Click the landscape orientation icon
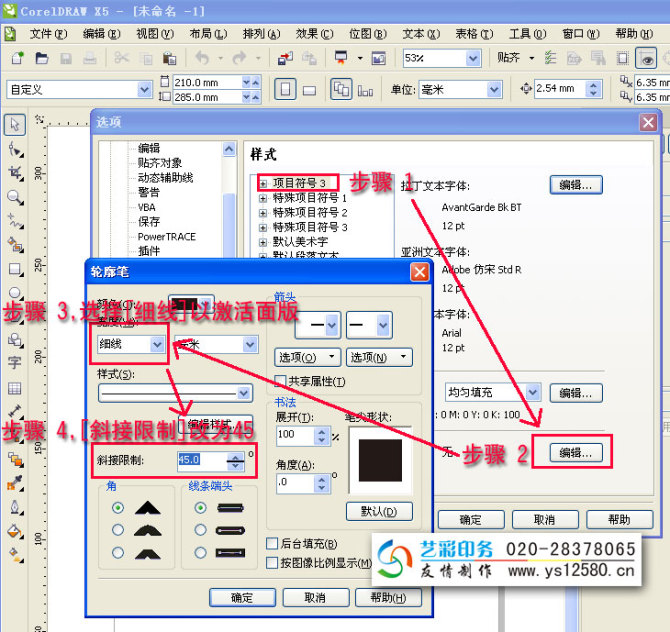 [x=310, y=90]
